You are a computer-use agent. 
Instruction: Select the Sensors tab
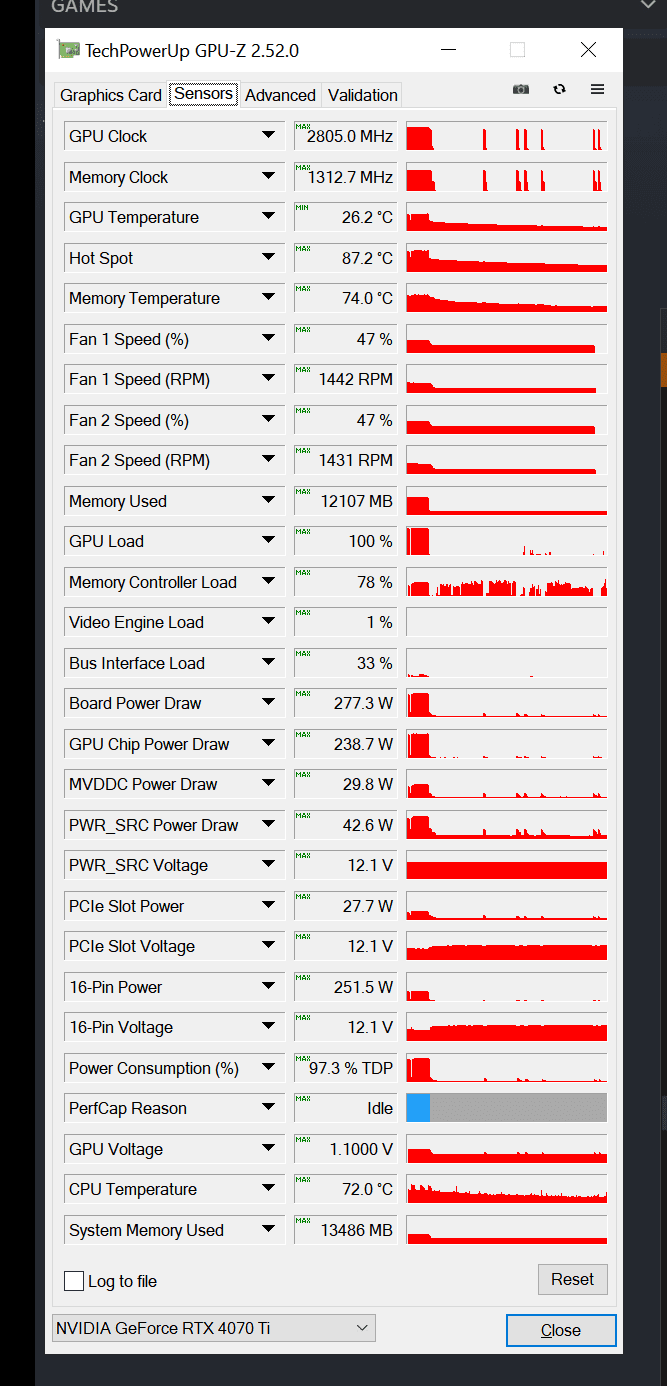point(204,94)
